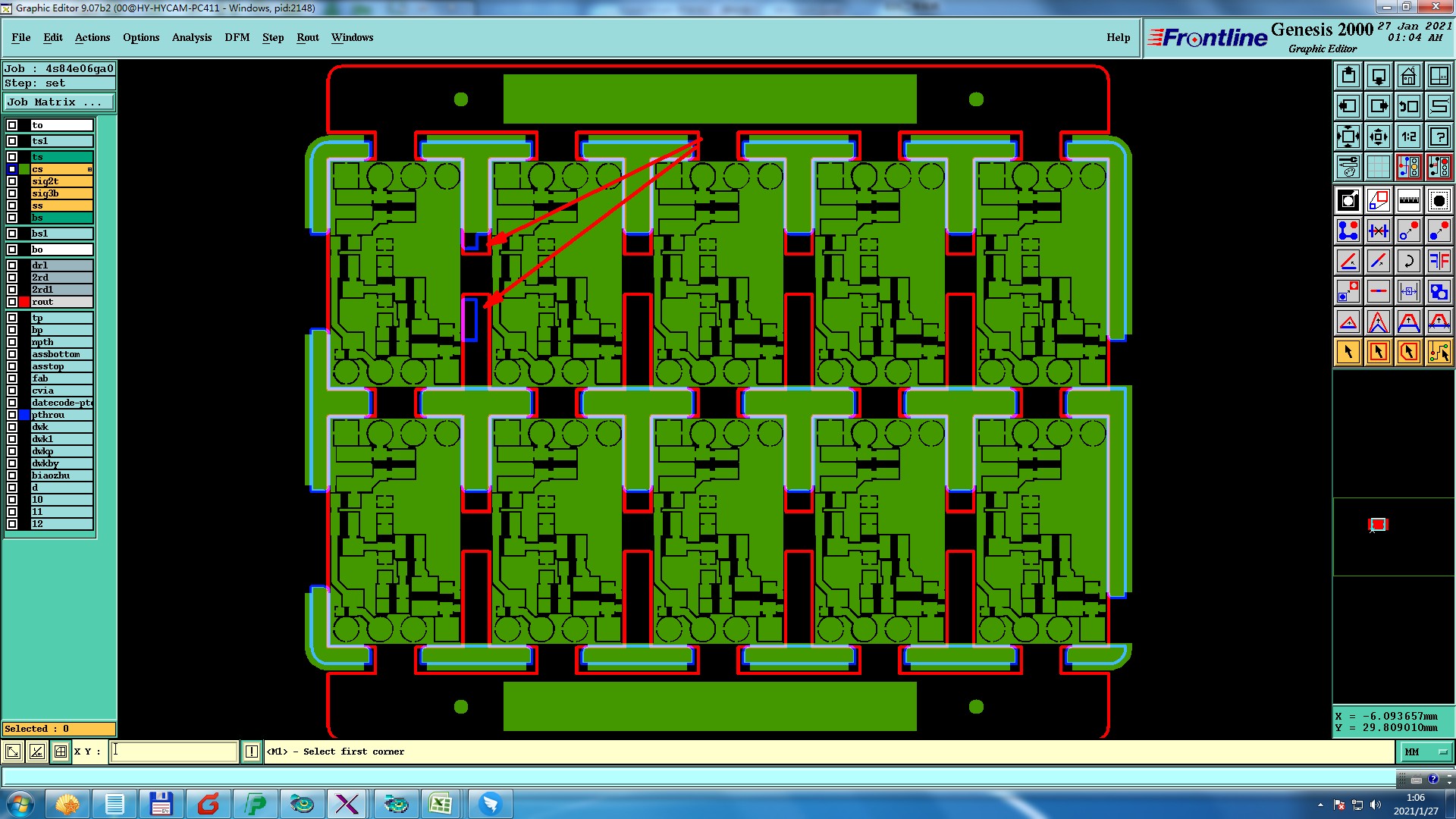
Task: Select the plain arrow pointer selection tool
Action: click(x=1348, y=352)
